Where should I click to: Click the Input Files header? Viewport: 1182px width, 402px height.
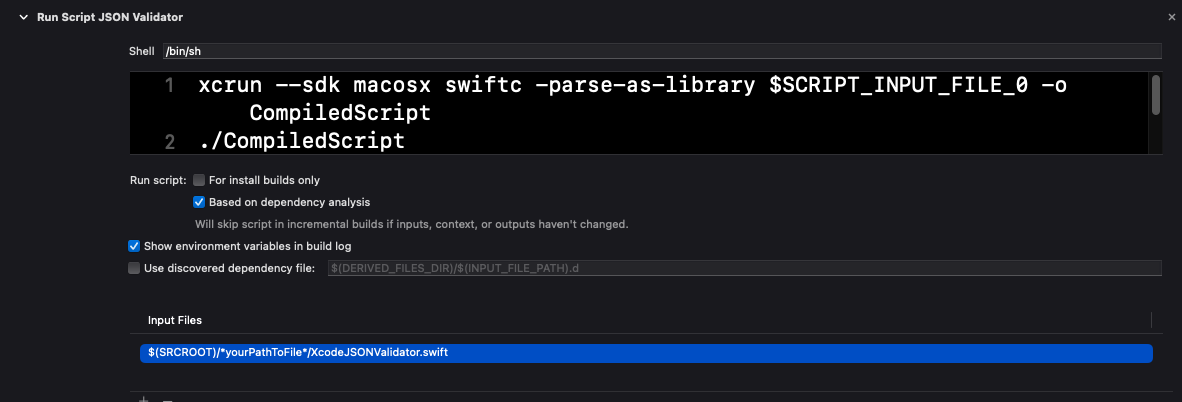175,321
